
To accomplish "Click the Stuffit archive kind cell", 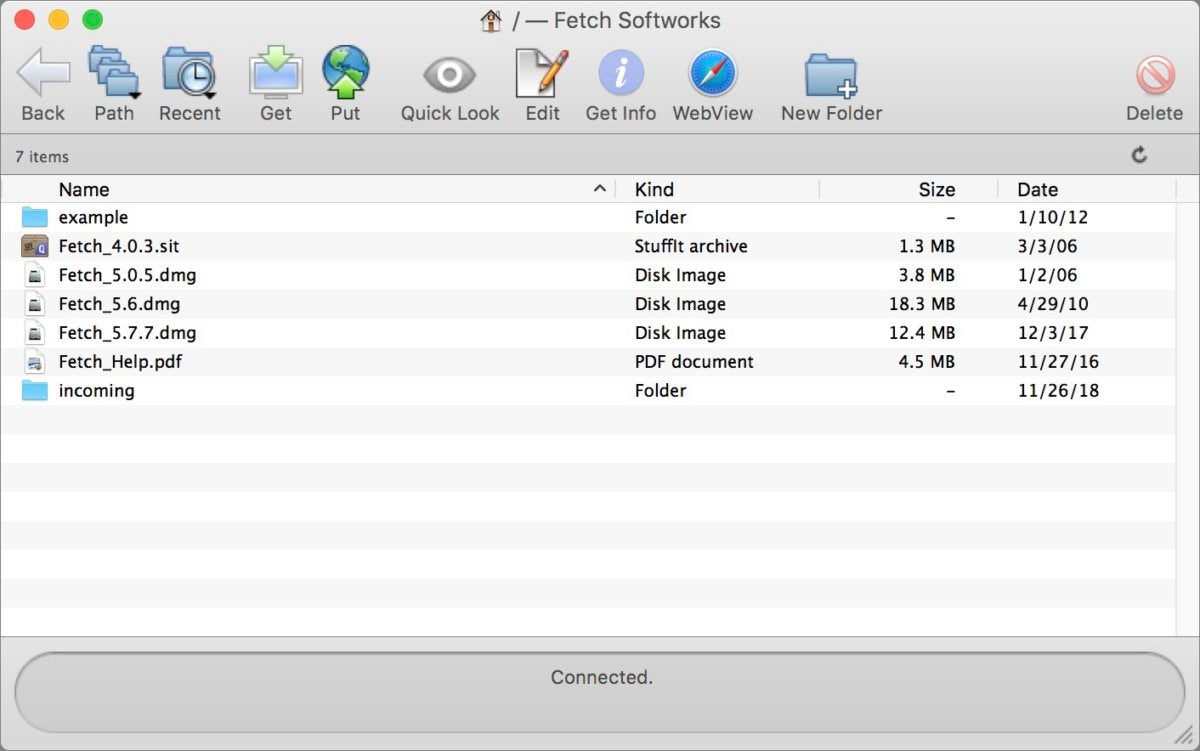I will point(691,246).
